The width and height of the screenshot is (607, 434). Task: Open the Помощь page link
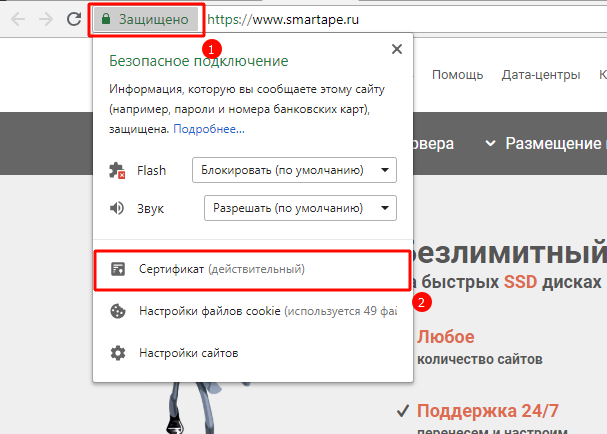457,75
